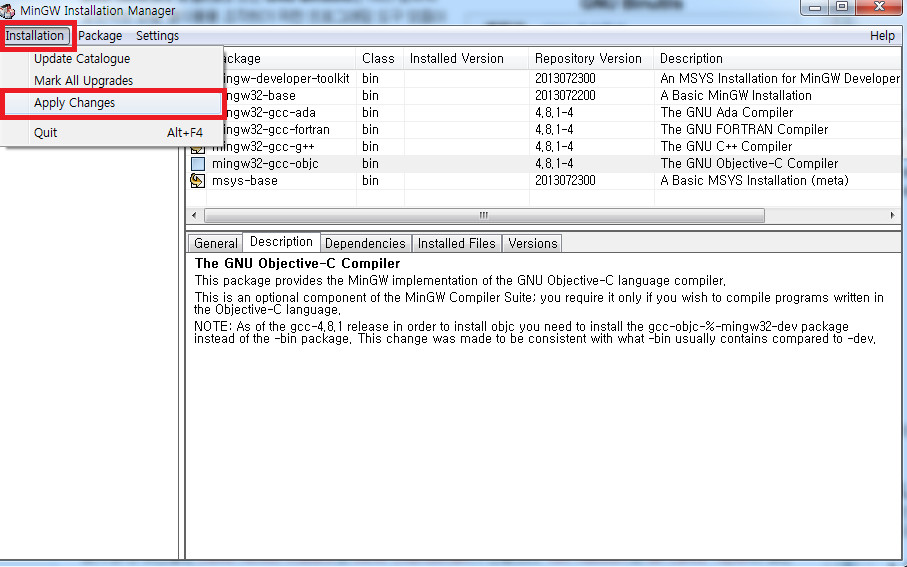Choose Update Catalogue from the menu

click(82, 59)
